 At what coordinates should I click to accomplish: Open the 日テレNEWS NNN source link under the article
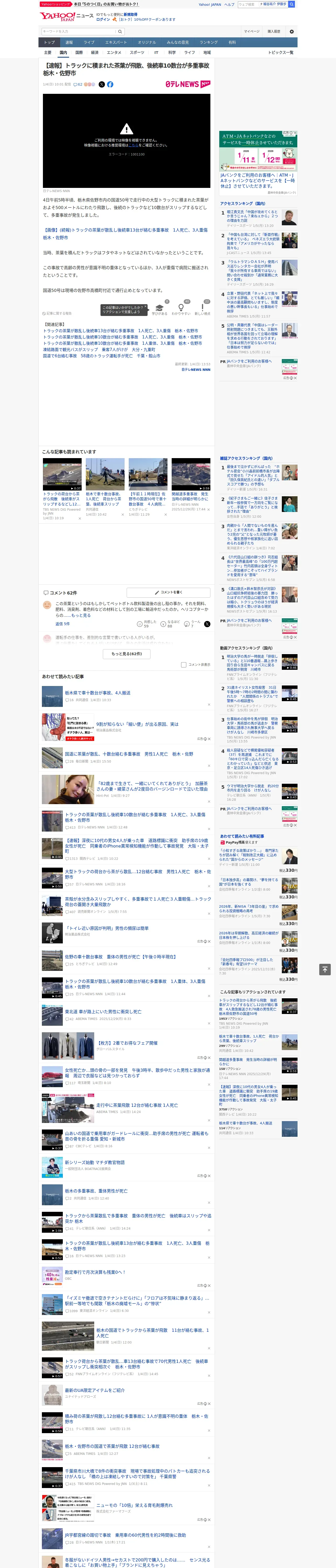point(196,370)
